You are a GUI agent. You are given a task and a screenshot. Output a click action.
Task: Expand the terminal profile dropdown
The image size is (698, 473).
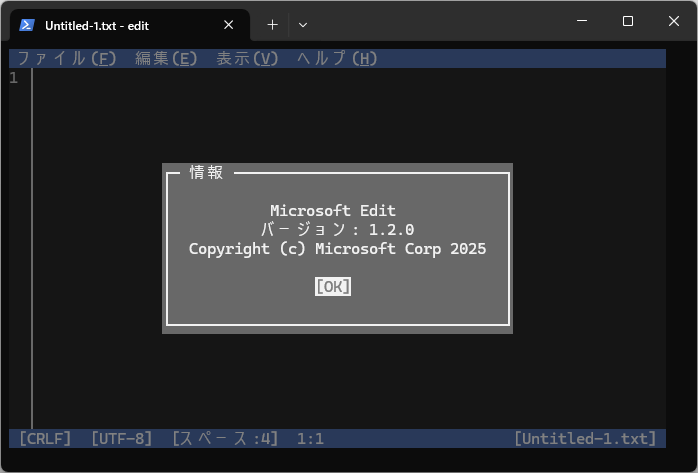[x=303, y=25]
